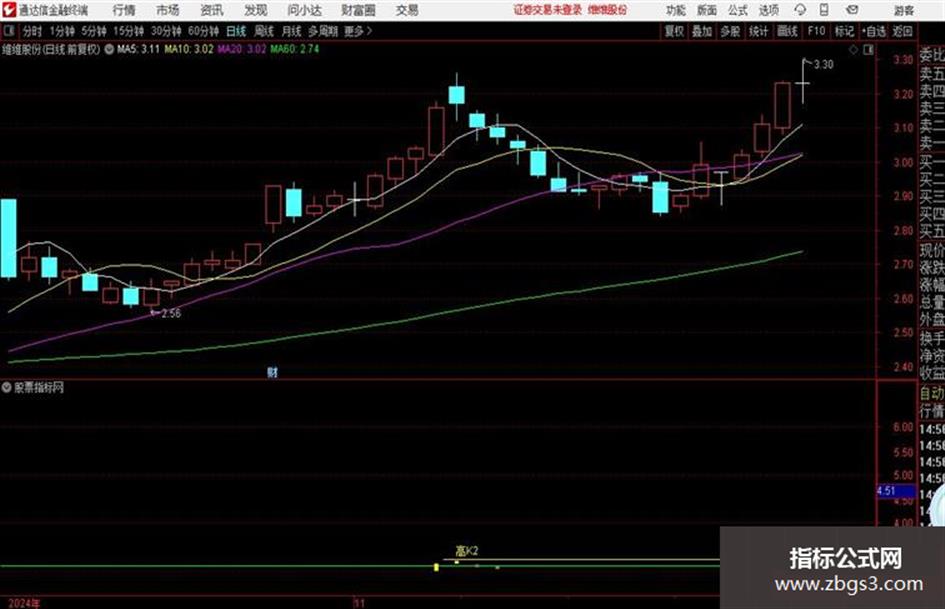Open the 财富圈 menu
945x609 pixels.
pyautogui.click(x=358, y=10)
